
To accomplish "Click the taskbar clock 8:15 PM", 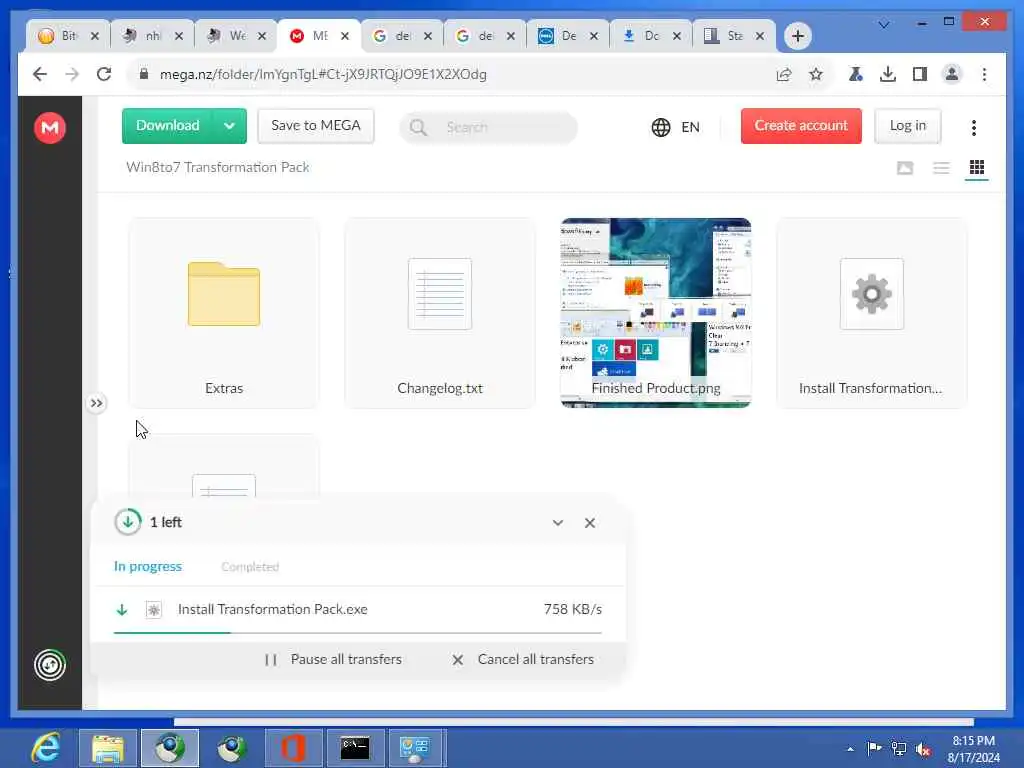I will coord(973,749).
